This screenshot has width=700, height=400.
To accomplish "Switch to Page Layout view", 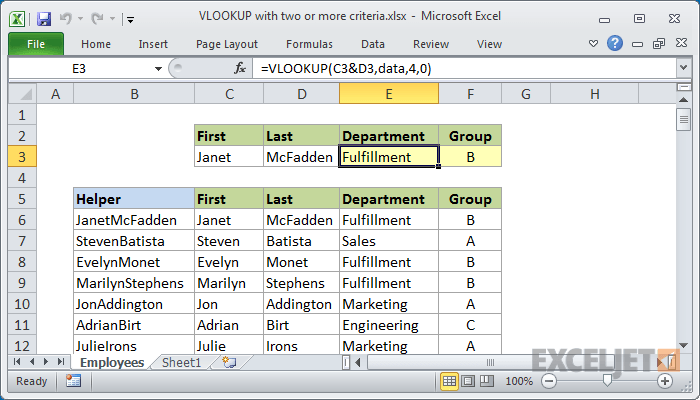I will coord(469,381).
